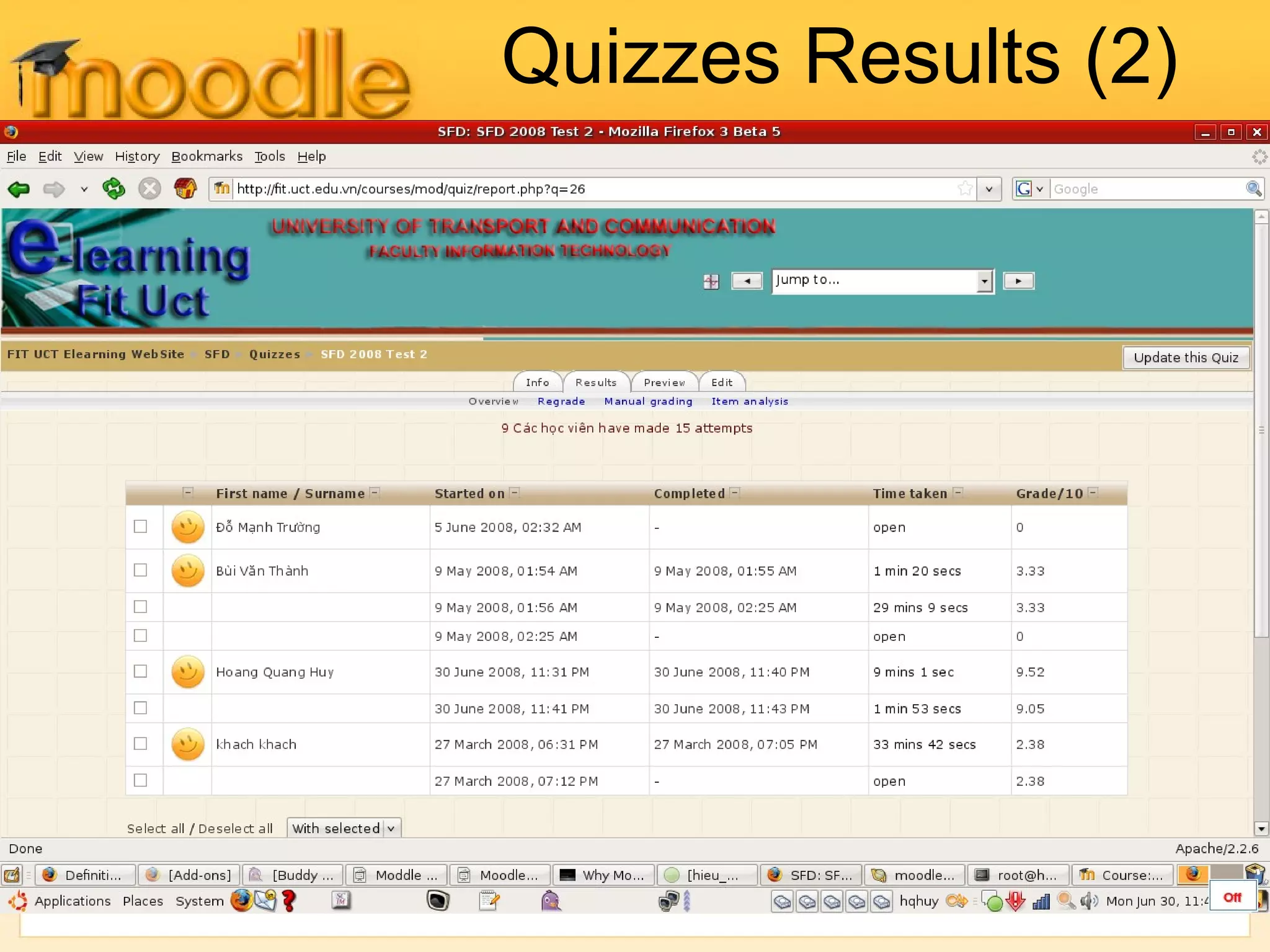The width and height of the screenshot is (1270, 952).
Task: Click the small icon left of Jump navigation
Action: pos(711,281)
